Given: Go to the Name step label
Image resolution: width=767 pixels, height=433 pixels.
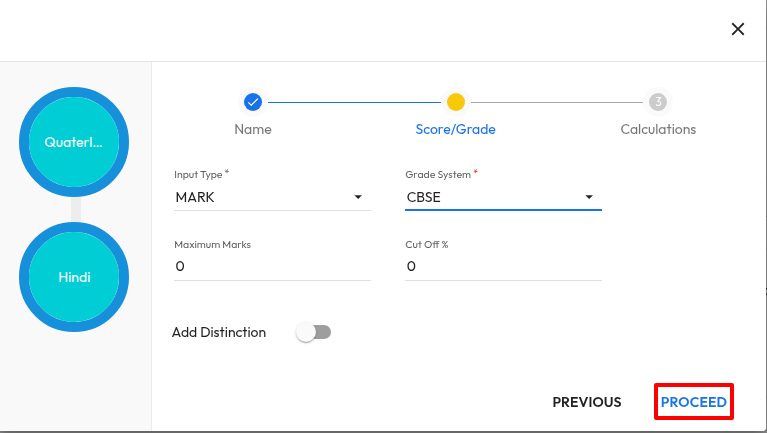Looking at the screenshot, I should 253,129.
